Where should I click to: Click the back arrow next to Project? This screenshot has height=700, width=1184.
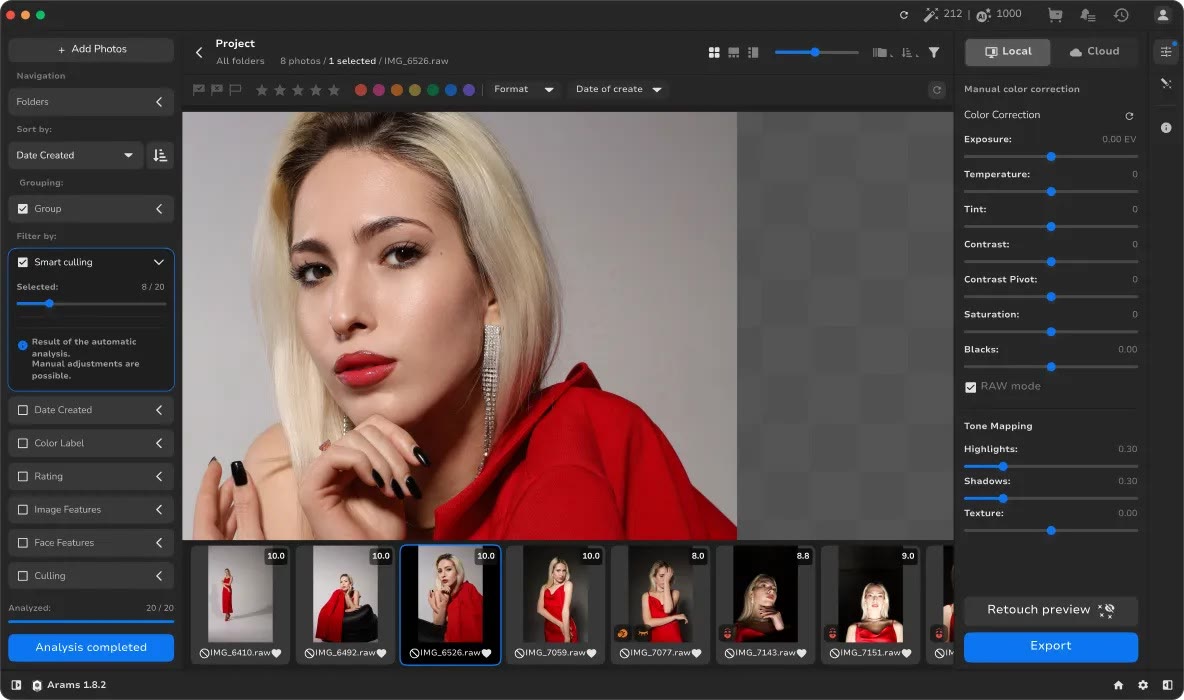199,52
